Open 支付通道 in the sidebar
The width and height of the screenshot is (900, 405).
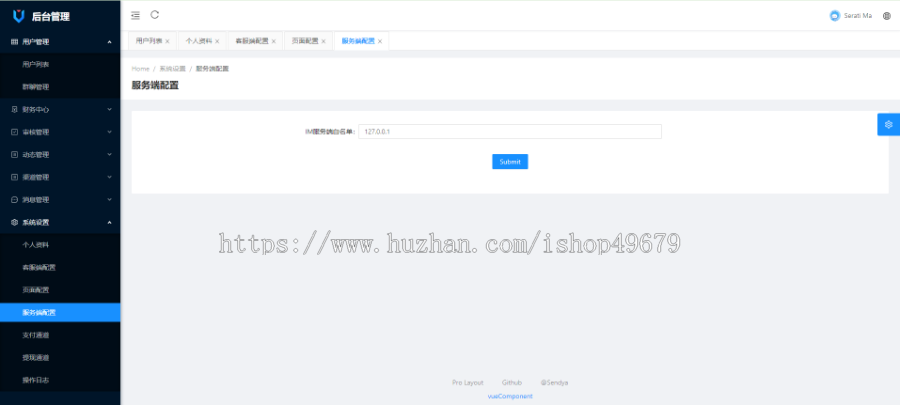[x=60, y=335]
